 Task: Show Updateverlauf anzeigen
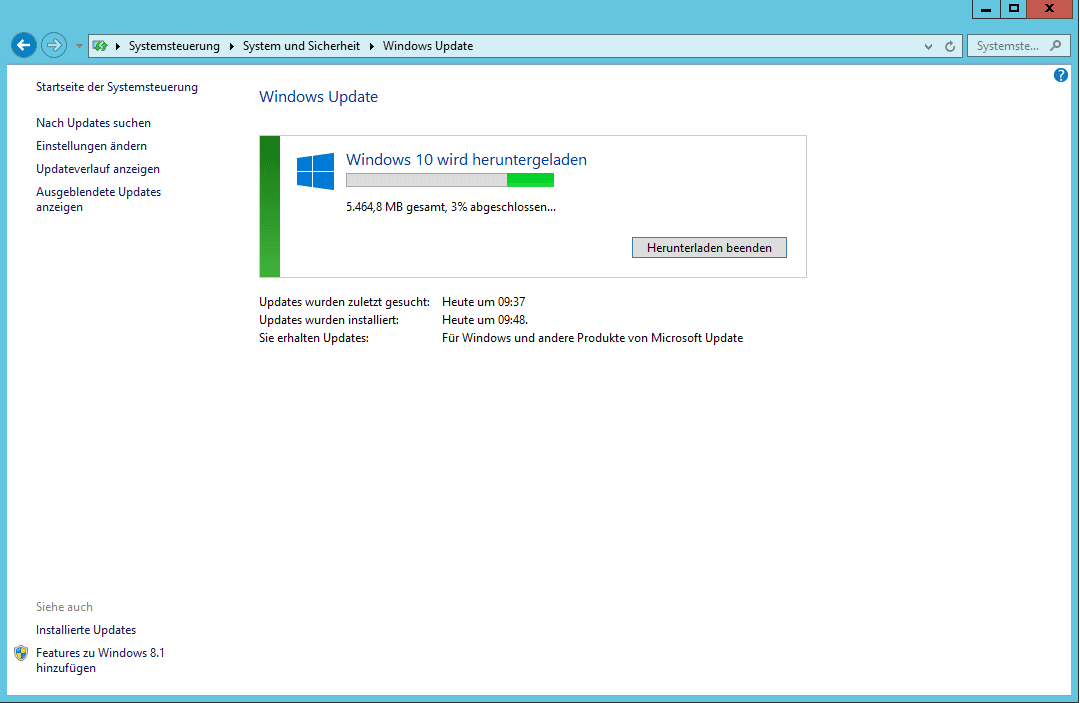click(x=98, y=169)
